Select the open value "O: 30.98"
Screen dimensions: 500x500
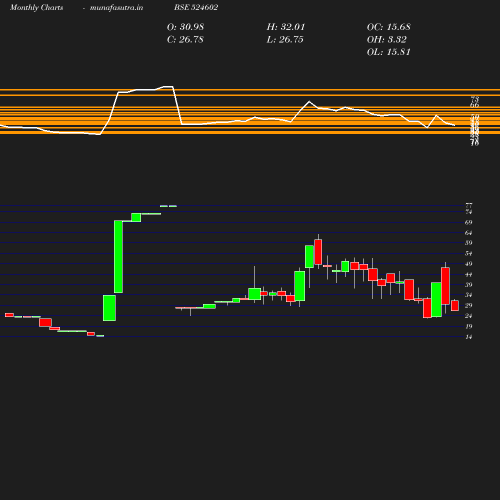coord(185,27)
